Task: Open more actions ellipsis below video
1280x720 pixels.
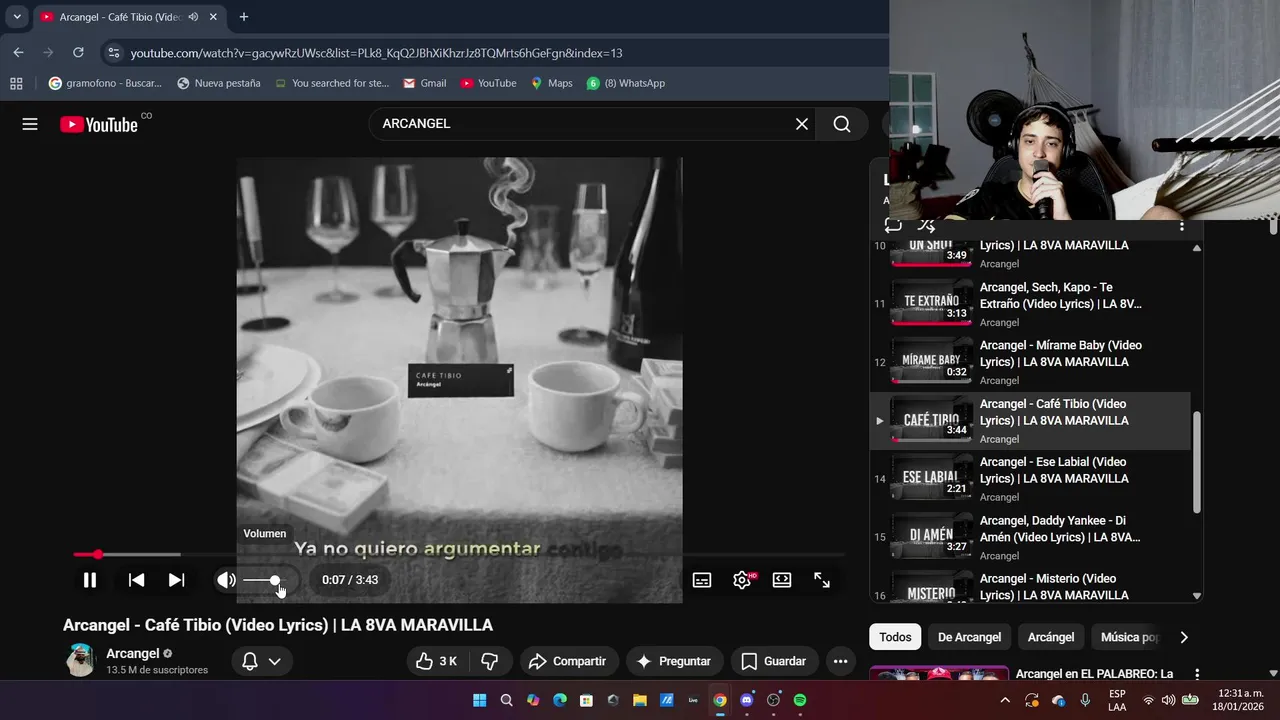Action: pos(840,661)
